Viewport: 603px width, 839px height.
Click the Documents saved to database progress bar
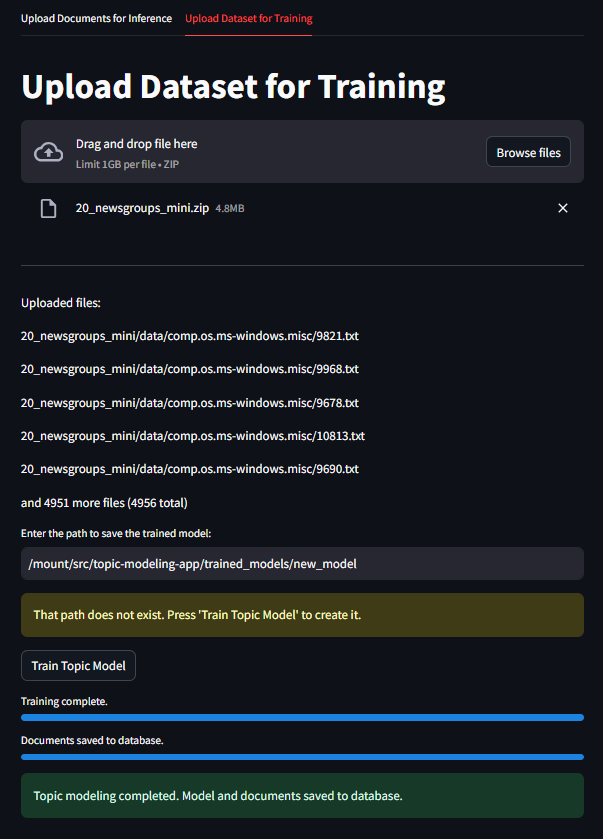[x=302, y=757]
